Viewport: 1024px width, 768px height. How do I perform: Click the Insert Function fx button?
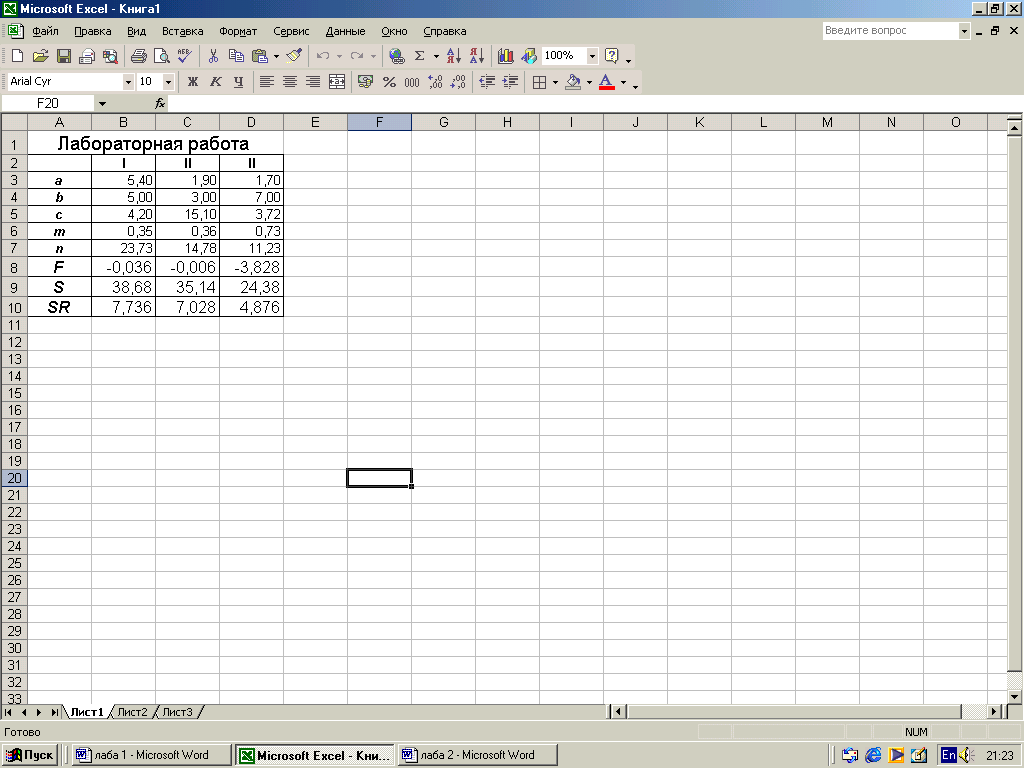[x=160, y=103]
